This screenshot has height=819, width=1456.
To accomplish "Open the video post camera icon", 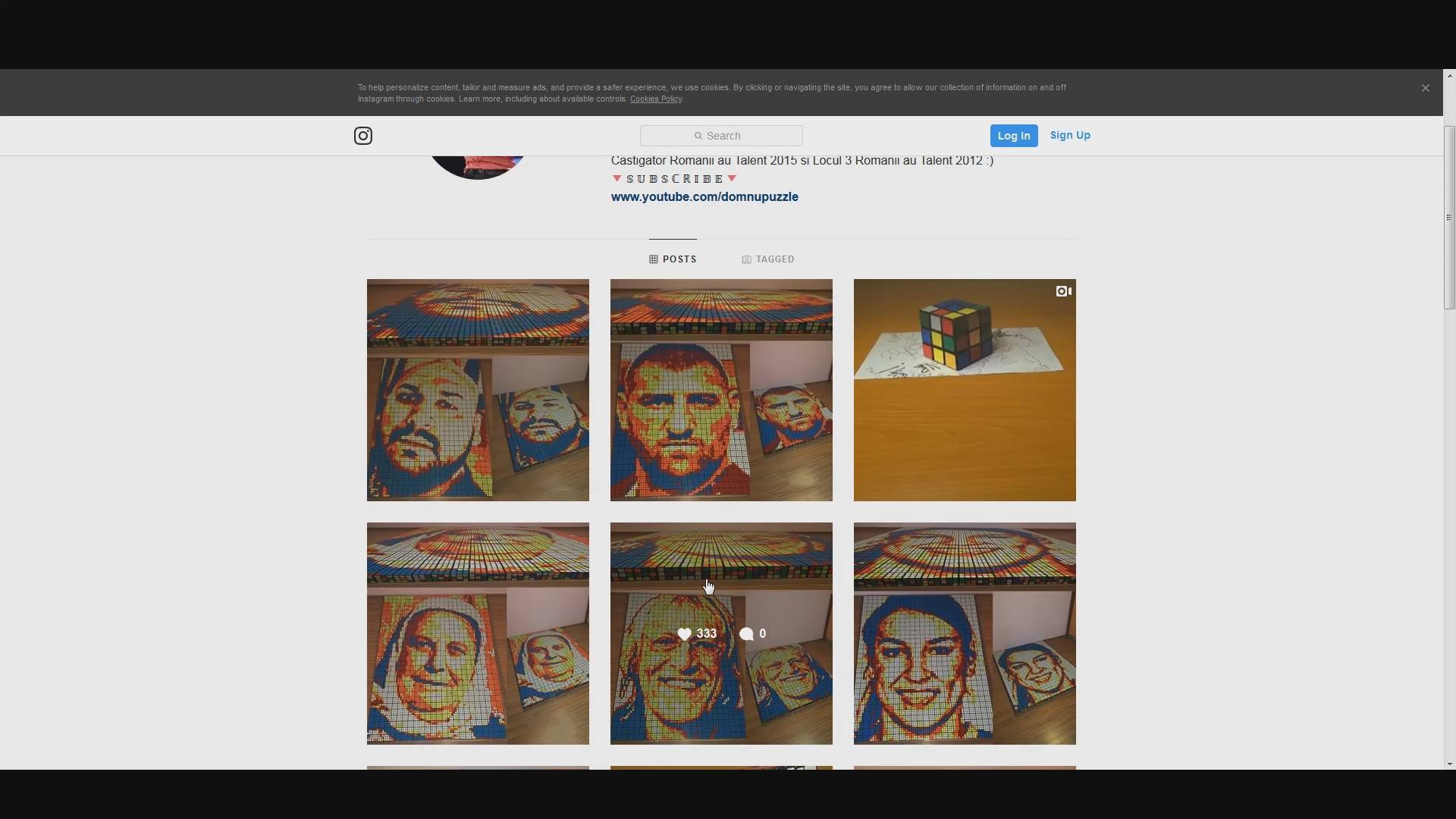I will [x=1064, y=291].
